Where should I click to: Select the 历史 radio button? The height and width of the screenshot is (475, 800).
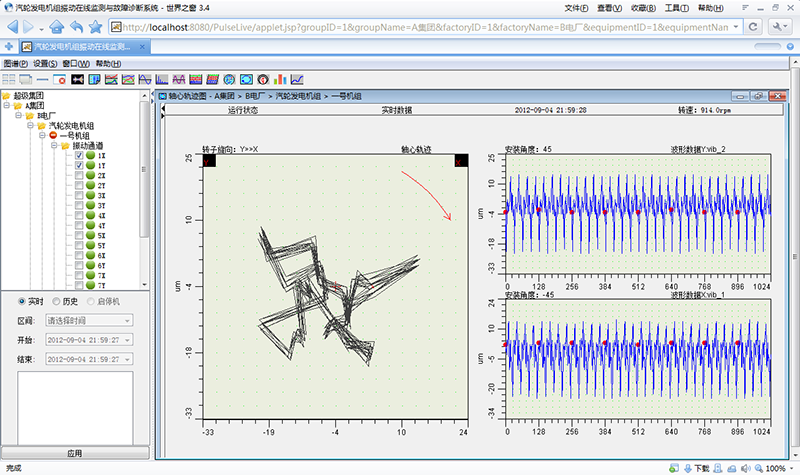56,302
